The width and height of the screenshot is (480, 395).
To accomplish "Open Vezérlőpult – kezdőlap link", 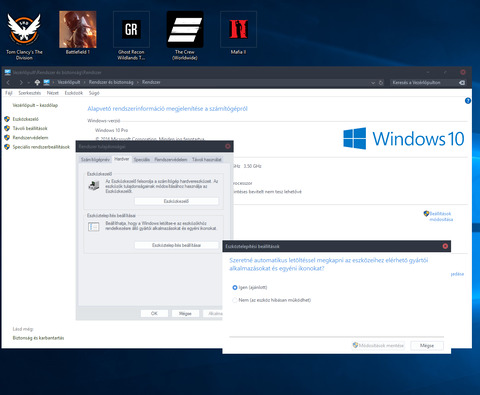I will [35, 105].
